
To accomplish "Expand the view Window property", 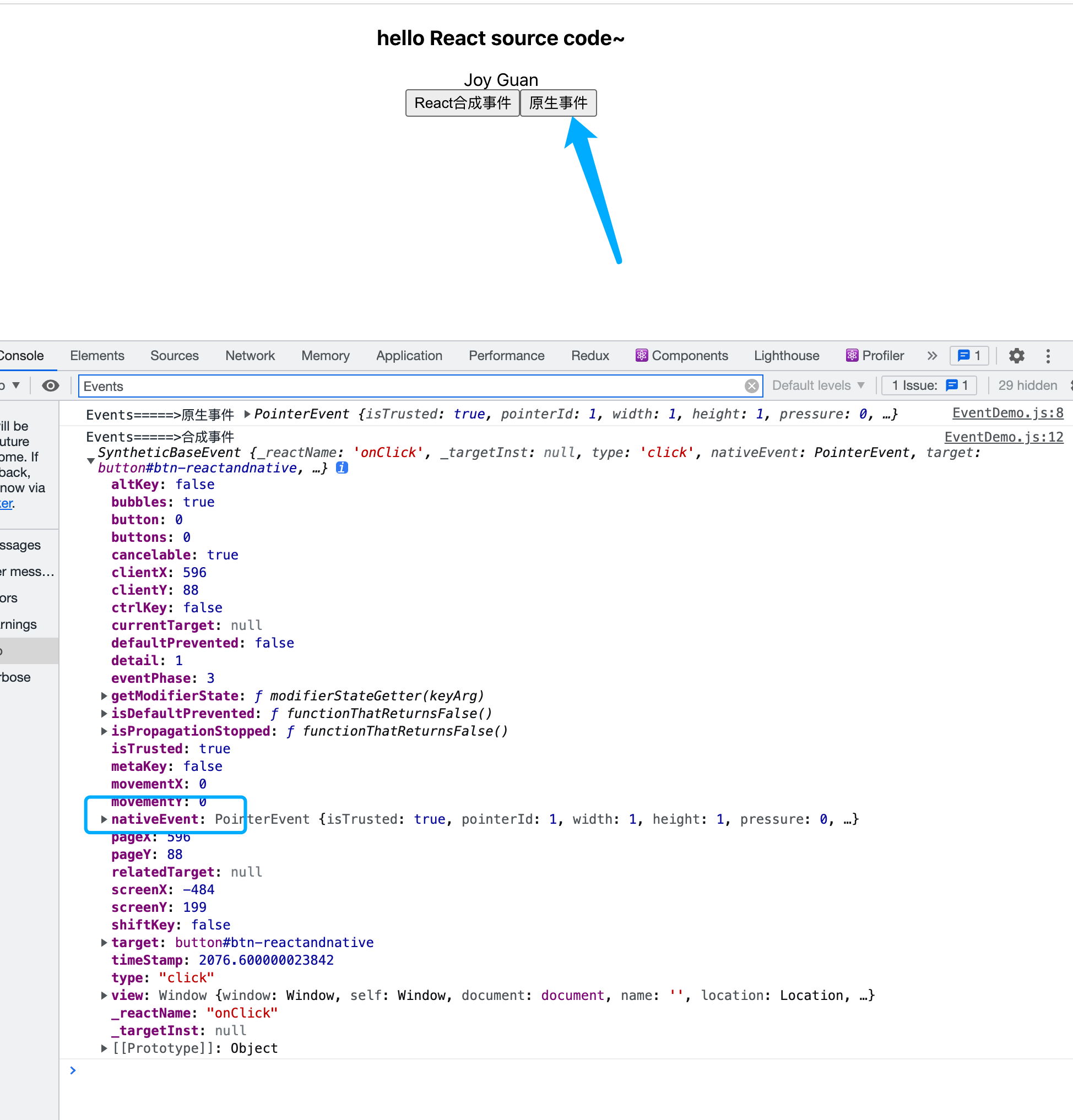I will click(x=104, y=995).
